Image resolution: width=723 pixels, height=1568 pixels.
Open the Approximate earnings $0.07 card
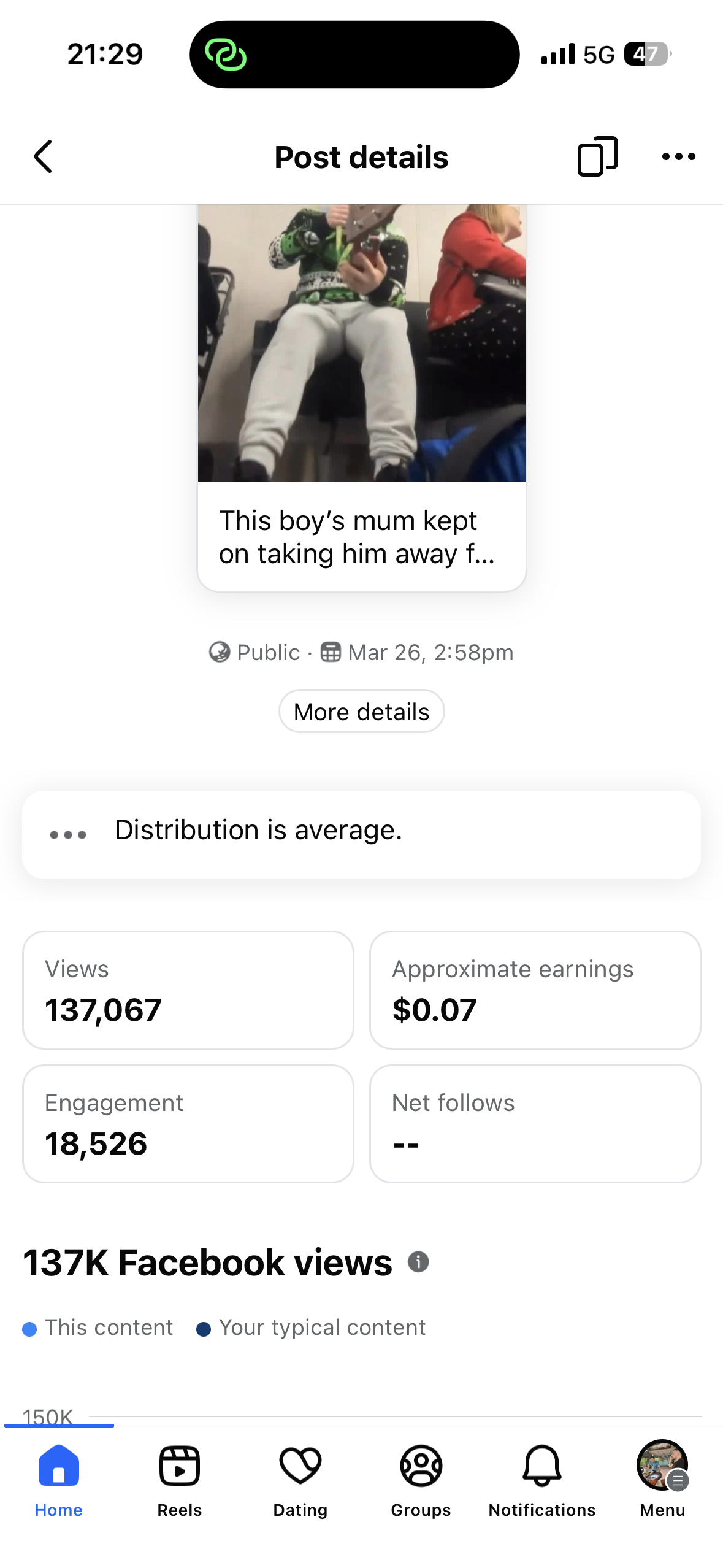(535, 990)
